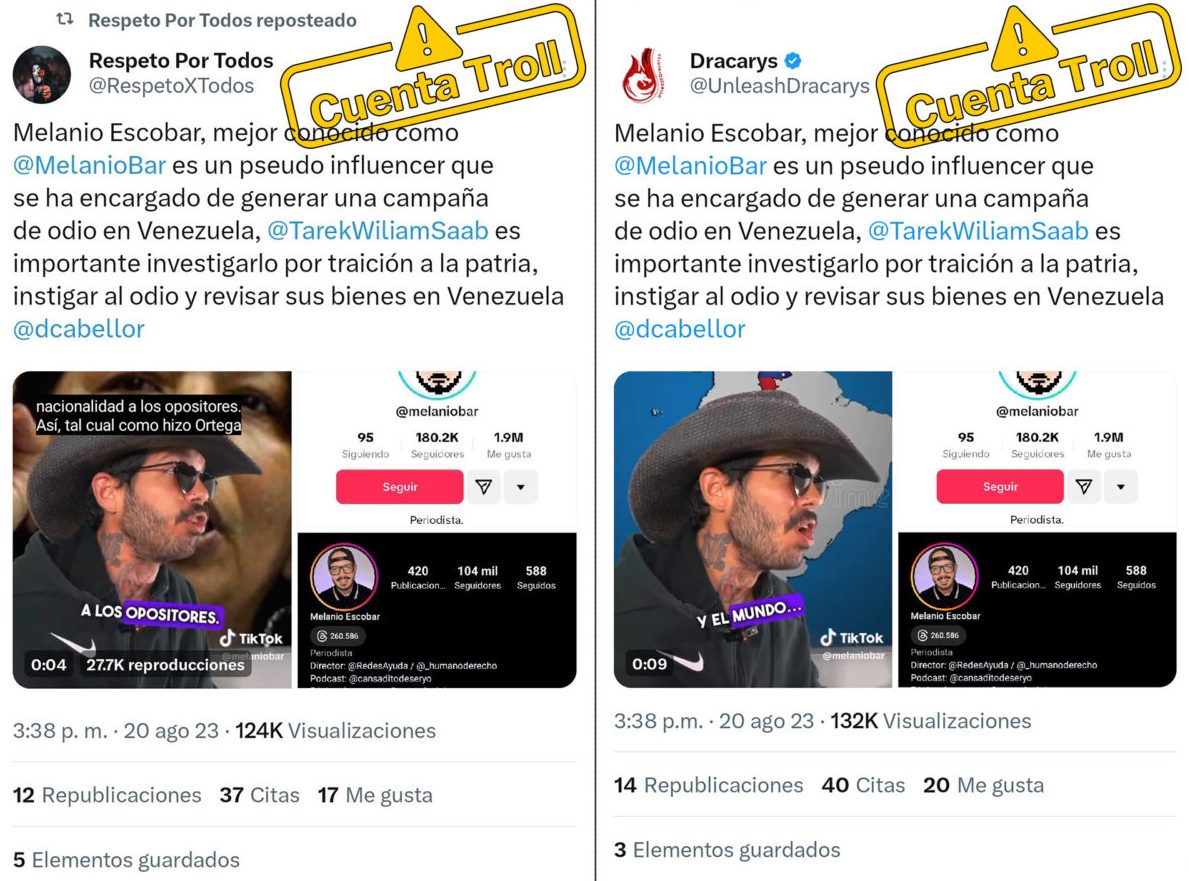This screenshot has width=1189, height=881.
Task: Open Dracarys flame logo avatar
Action: (x=643, y=74)
